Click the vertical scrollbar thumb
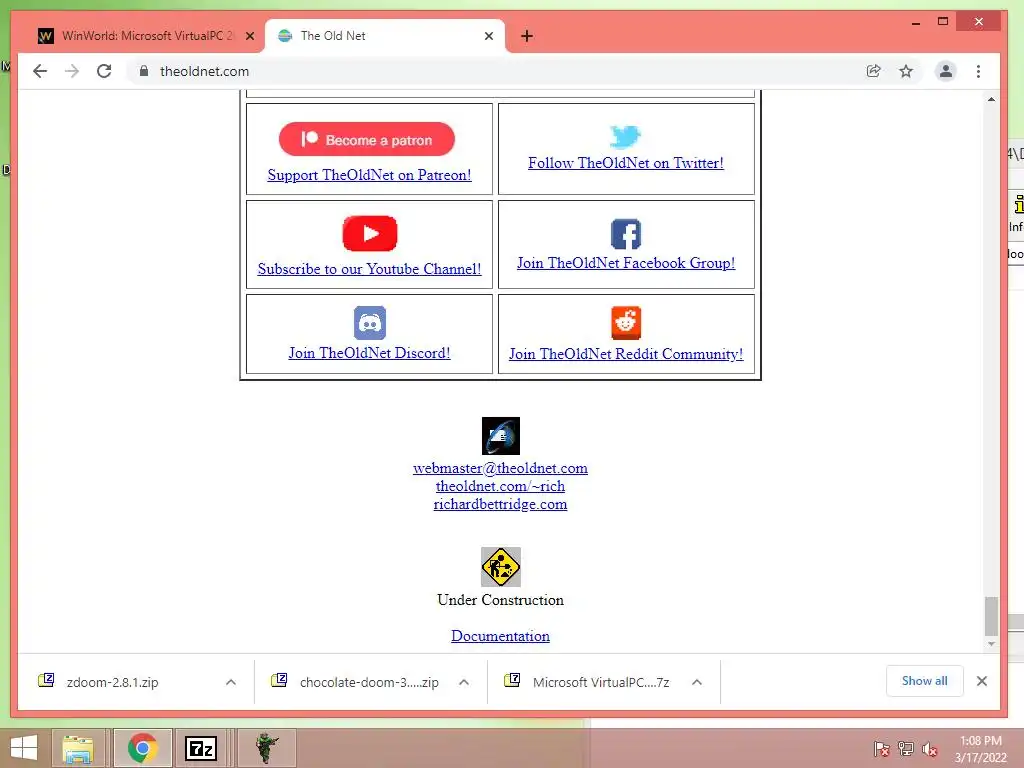Image resolution: width=1024 pixels, height=768 pixels. [x=991, y=615]
